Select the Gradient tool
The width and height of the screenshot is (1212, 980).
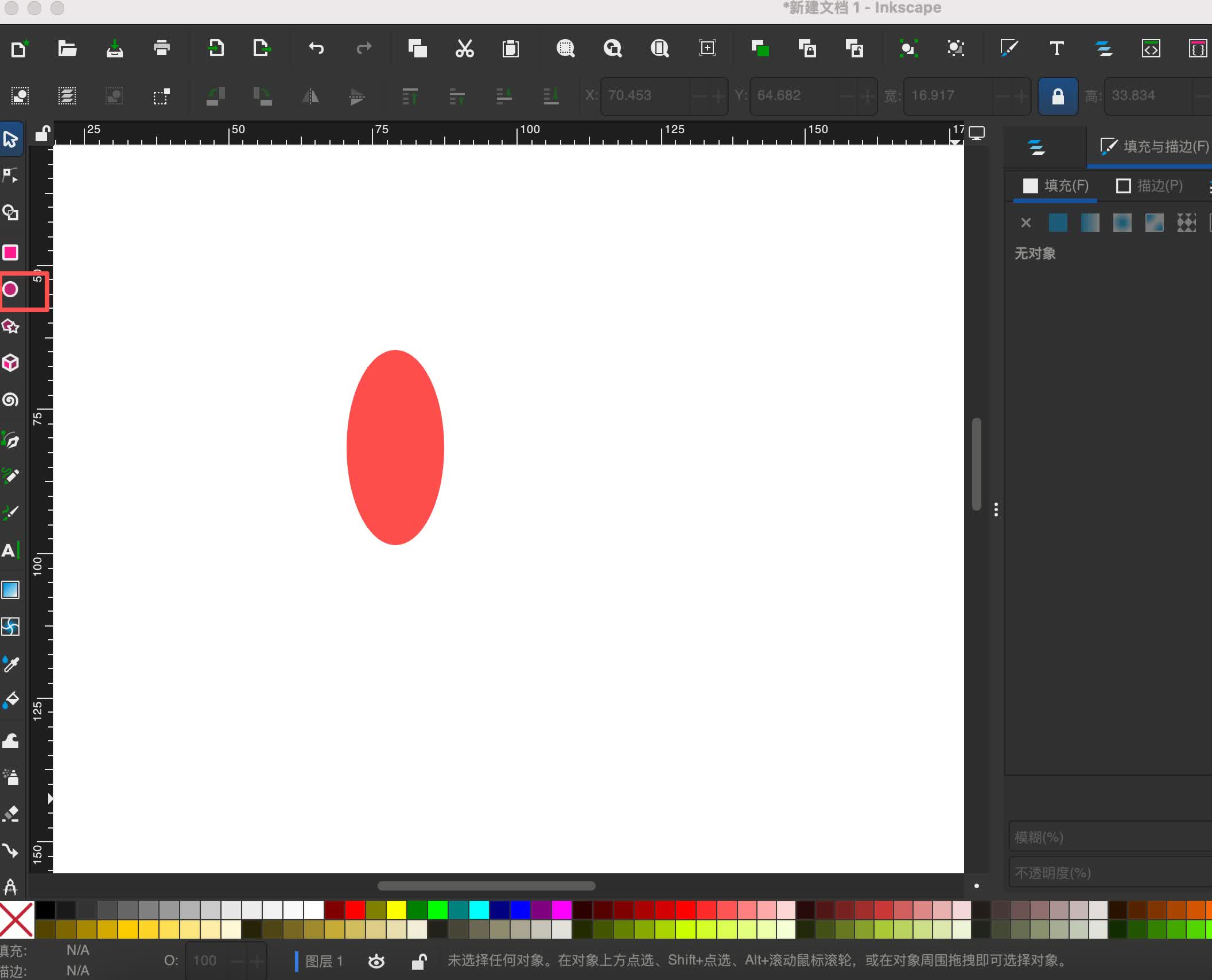click(x=11, y=590)
